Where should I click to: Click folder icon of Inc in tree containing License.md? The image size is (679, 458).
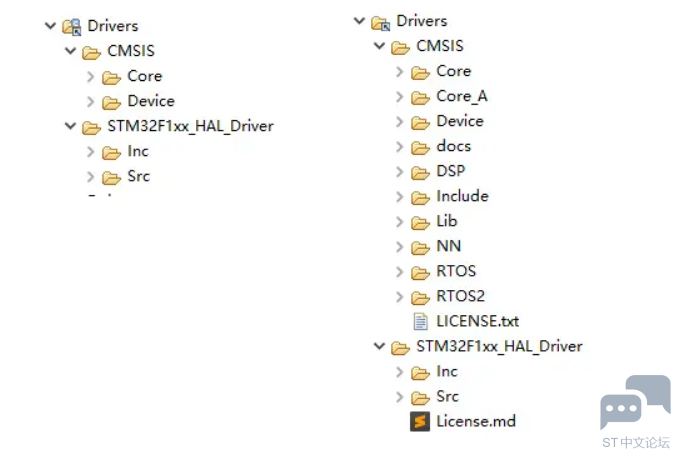(420, 373)
